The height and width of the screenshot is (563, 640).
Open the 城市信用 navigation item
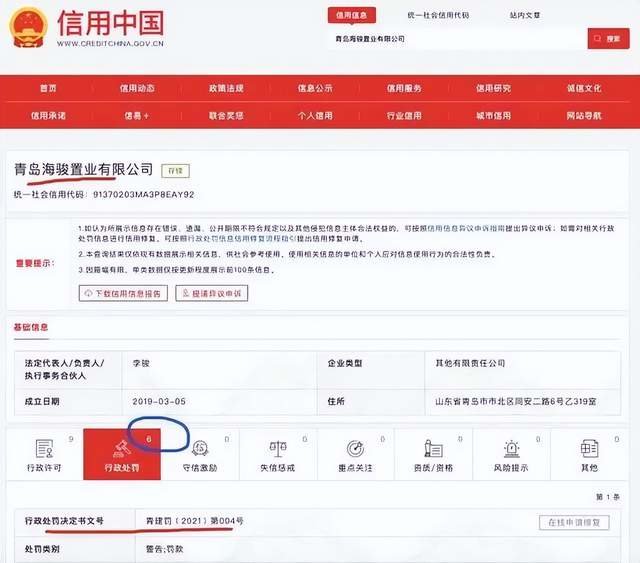click(x=493, y=116)
